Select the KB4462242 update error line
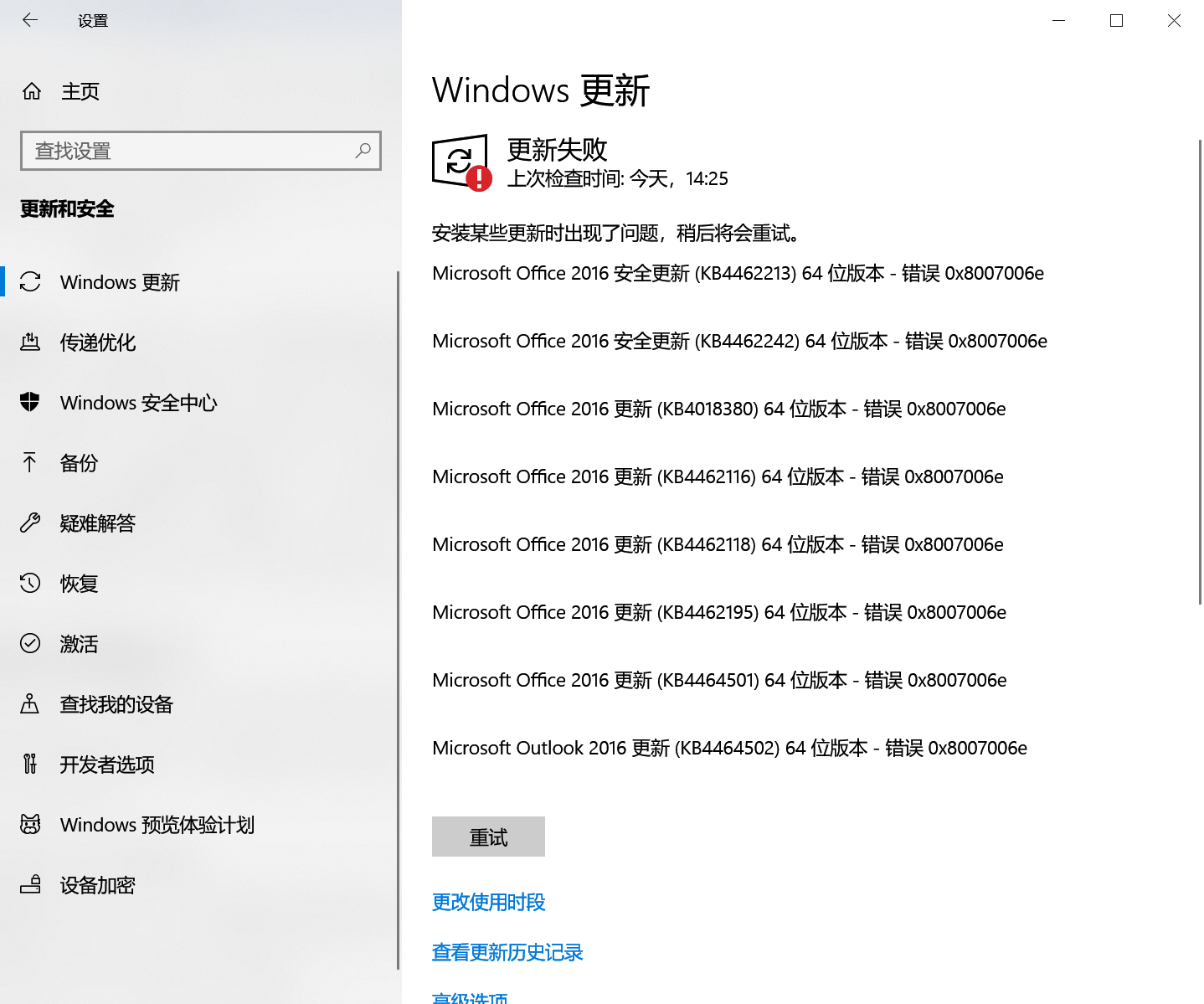The width and height of the screenshot is (1204, 1004). coord(739,341)
